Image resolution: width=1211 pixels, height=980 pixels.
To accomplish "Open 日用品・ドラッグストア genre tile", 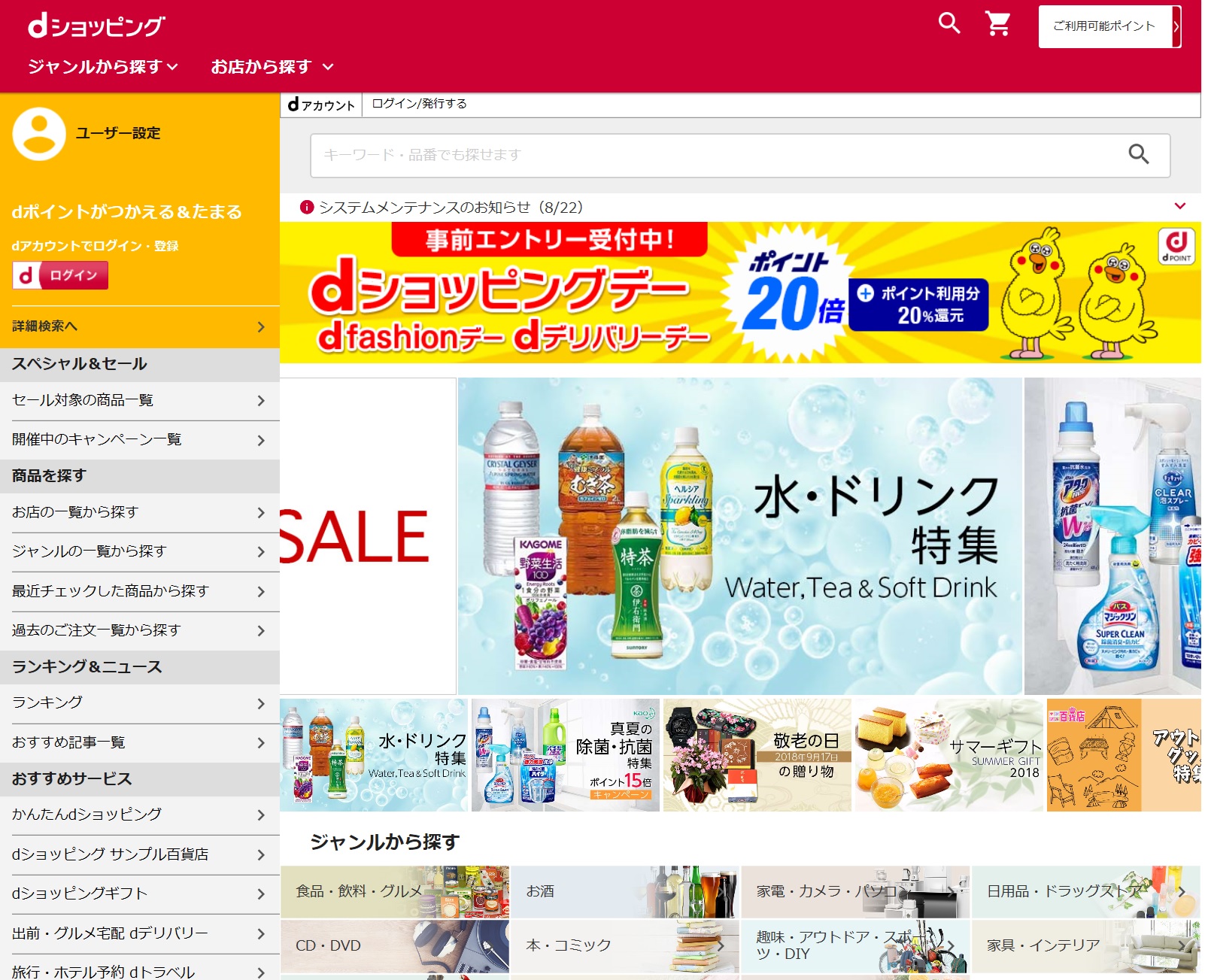I will (x=1086, y=892).
